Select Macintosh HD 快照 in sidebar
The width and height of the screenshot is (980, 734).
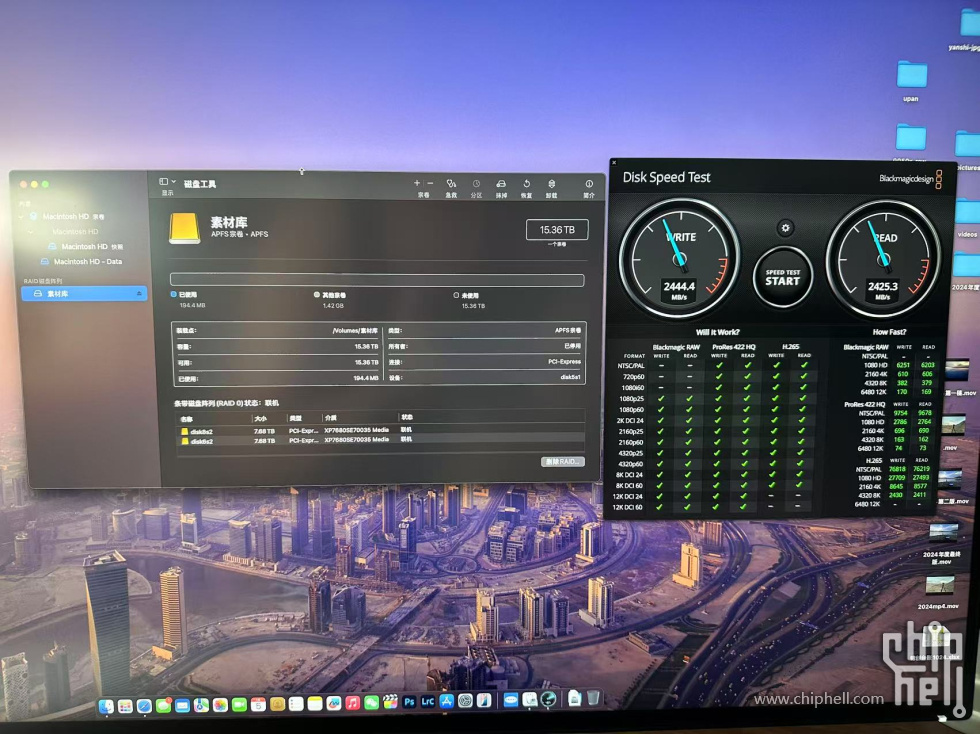85,246
